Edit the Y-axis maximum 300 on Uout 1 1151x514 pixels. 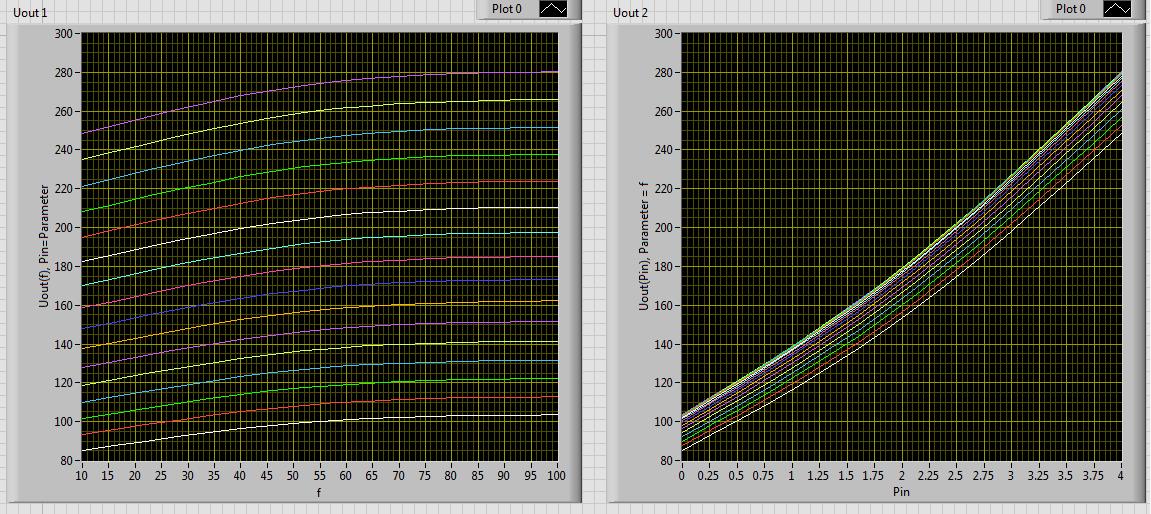coord(66,34)
